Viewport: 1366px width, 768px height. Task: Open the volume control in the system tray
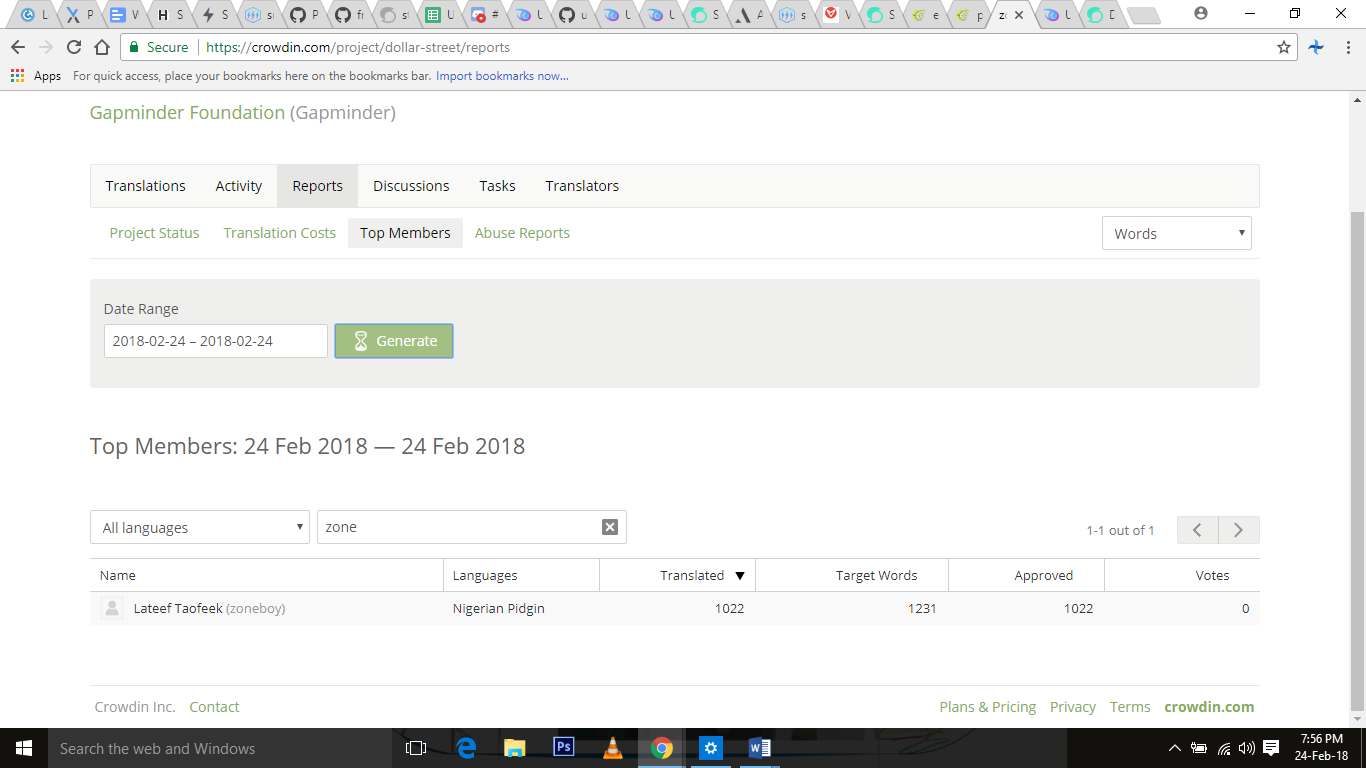pyautogui.click(x=1246, y=748)
